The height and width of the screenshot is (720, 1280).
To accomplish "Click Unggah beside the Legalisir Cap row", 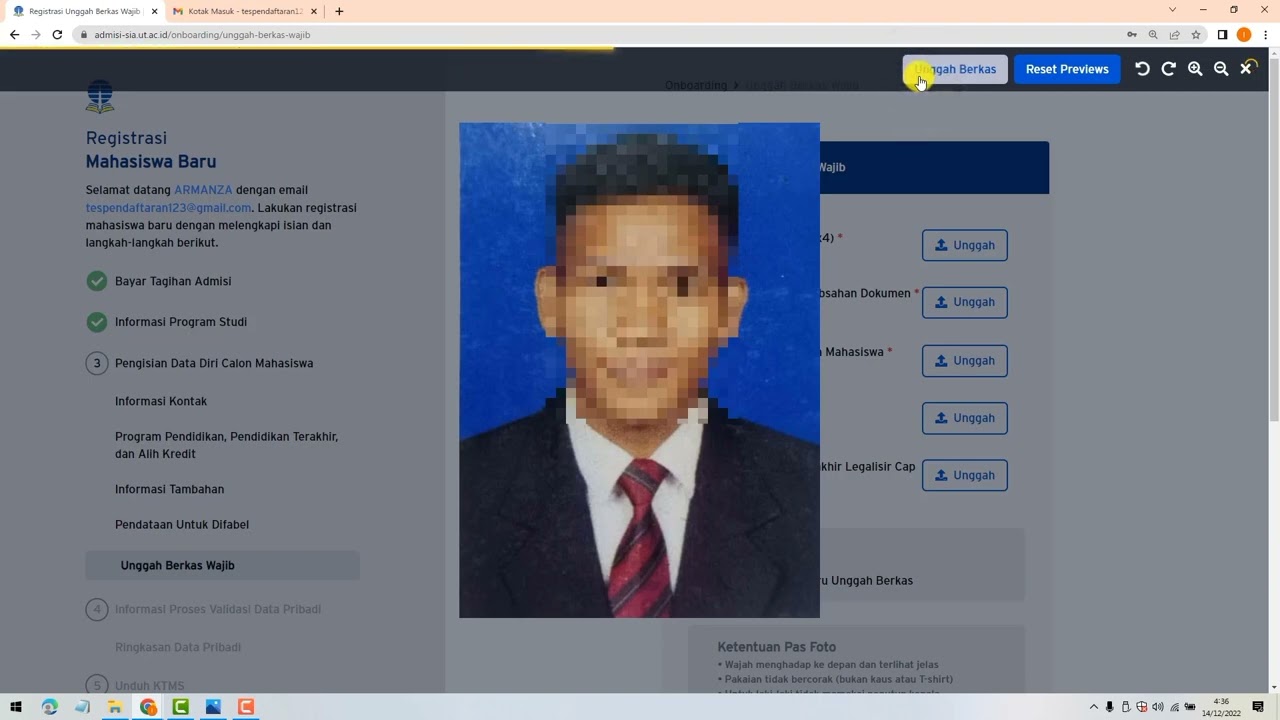I will point(964,475).
